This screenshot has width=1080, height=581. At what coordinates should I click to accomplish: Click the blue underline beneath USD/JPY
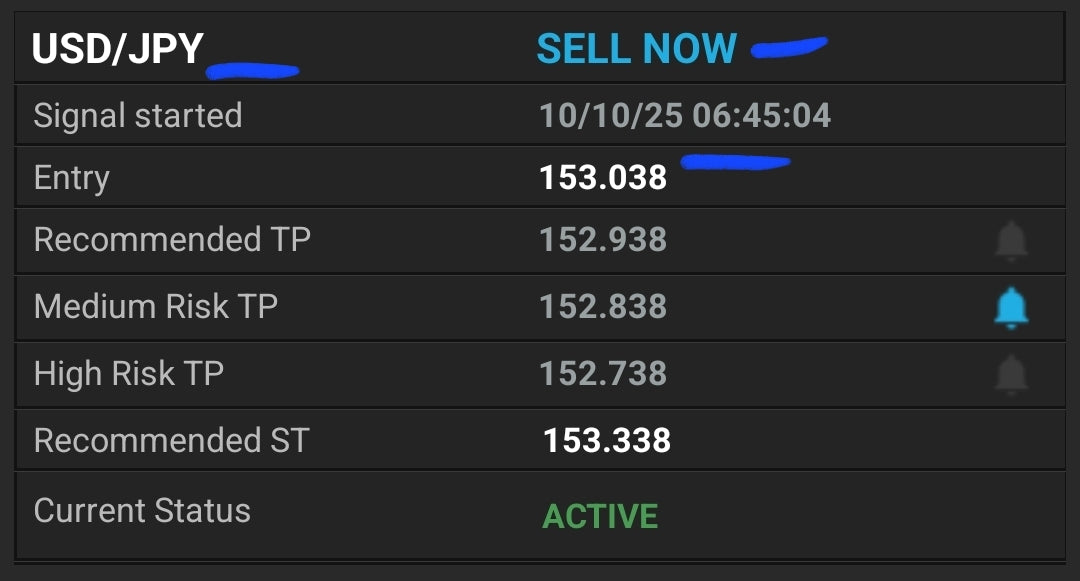tap(252, 71)
